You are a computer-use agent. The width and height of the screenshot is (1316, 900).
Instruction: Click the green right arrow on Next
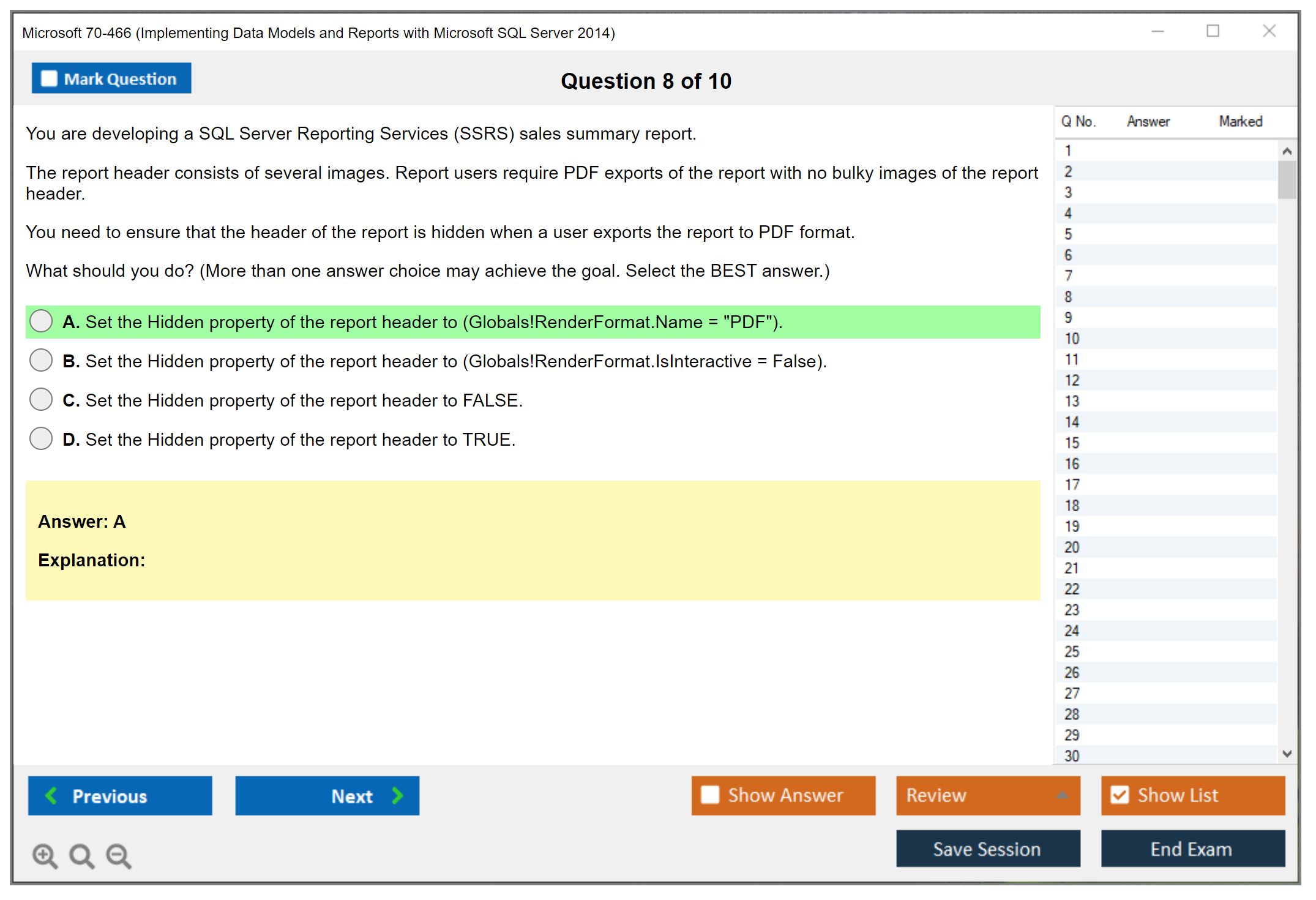tap(397, 795)
